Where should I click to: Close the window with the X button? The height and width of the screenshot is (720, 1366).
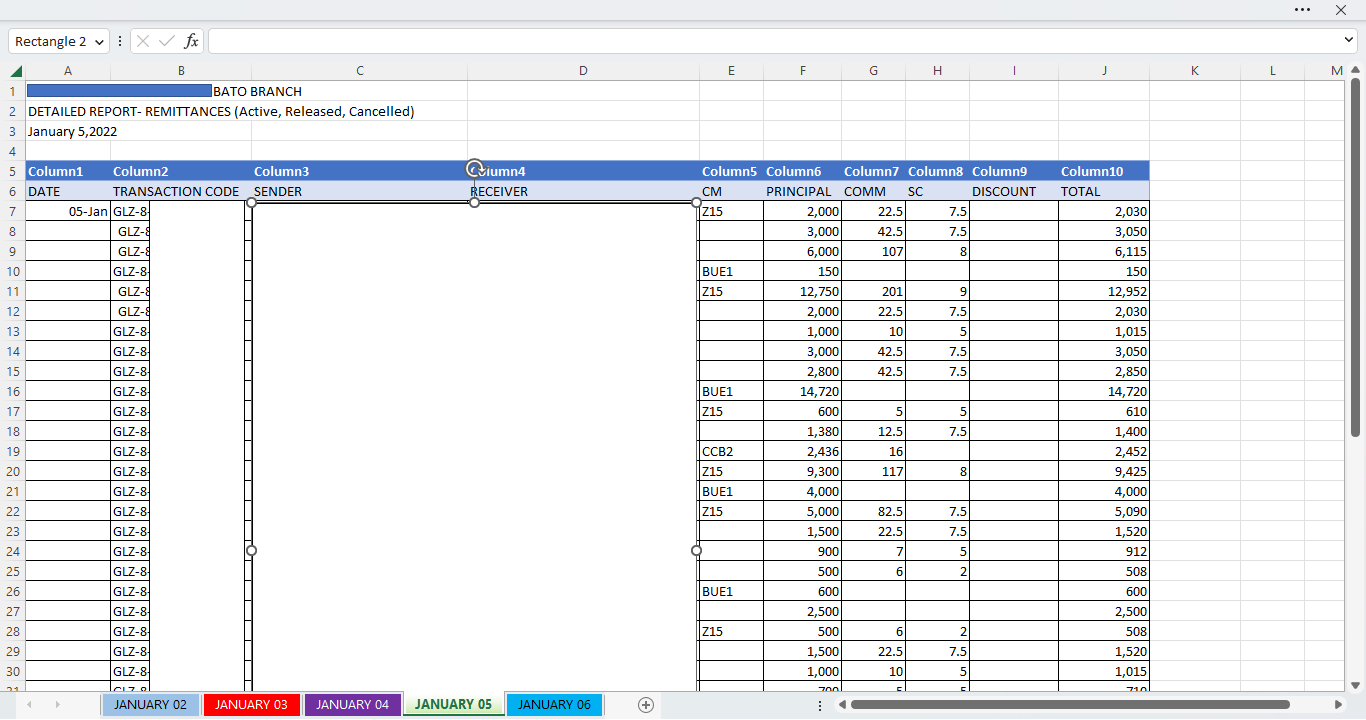tap(1341, 10)
